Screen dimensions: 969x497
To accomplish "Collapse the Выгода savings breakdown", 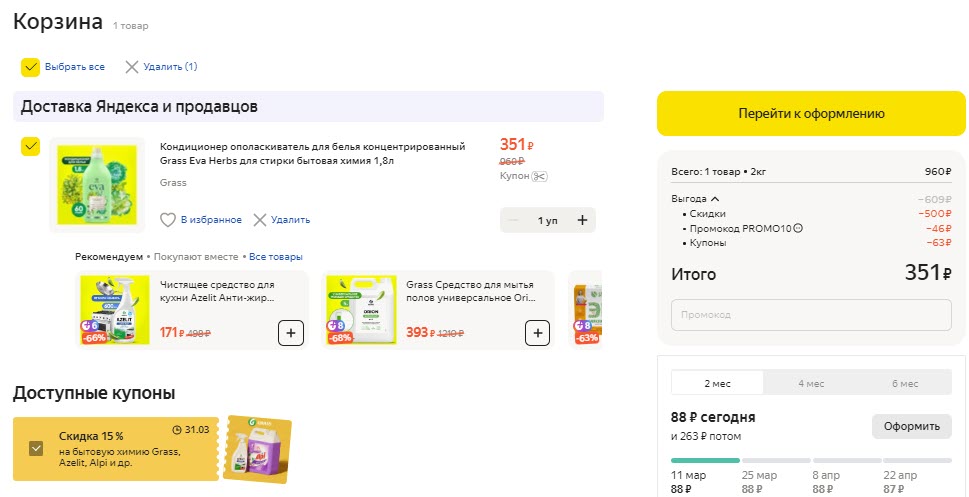I will (x=715, y=199).
